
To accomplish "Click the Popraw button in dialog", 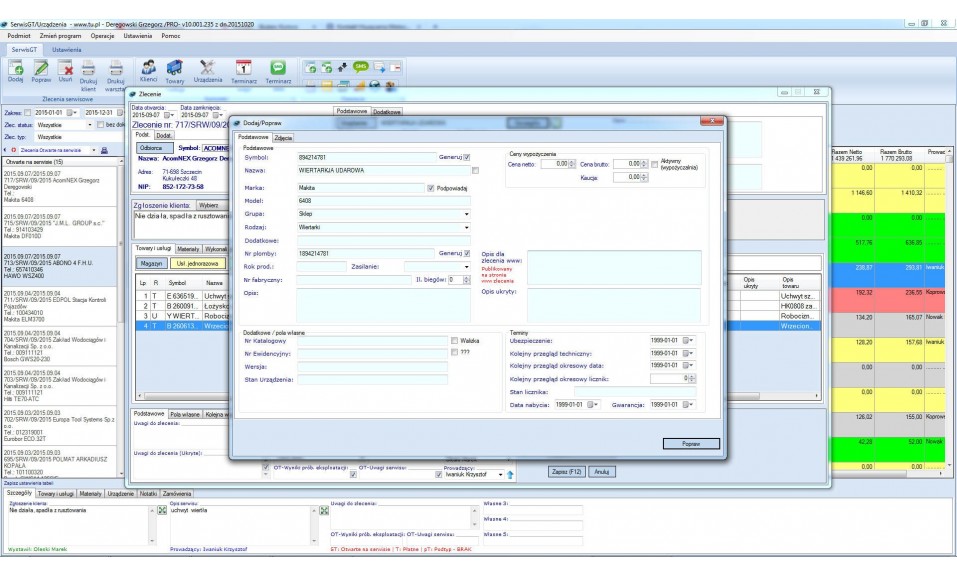I will [x=691, y=443].
